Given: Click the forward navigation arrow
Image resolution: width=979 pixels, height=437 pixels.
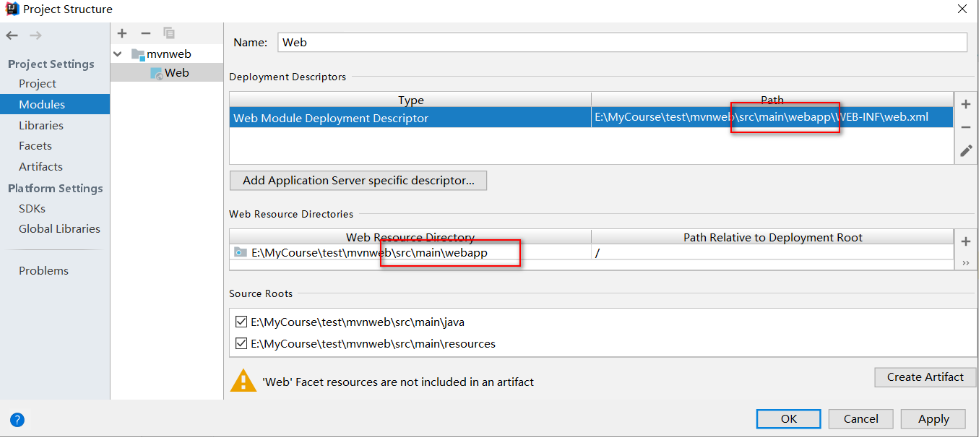Looking at the screenshot, I should coord(36,36).
